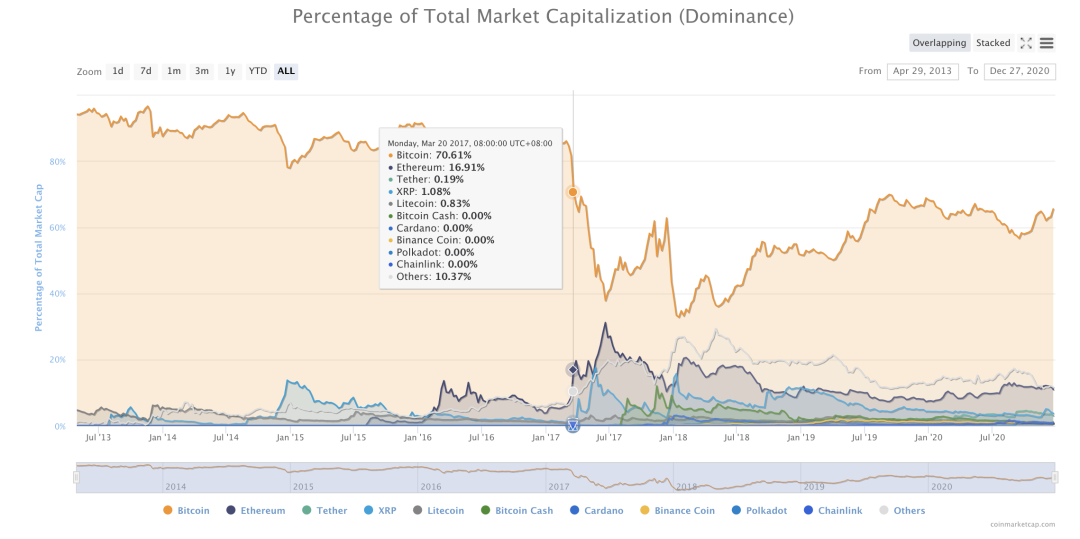Open fullscreen view icon
This screenshot has height=539, width=1080.
point(1026,43)
